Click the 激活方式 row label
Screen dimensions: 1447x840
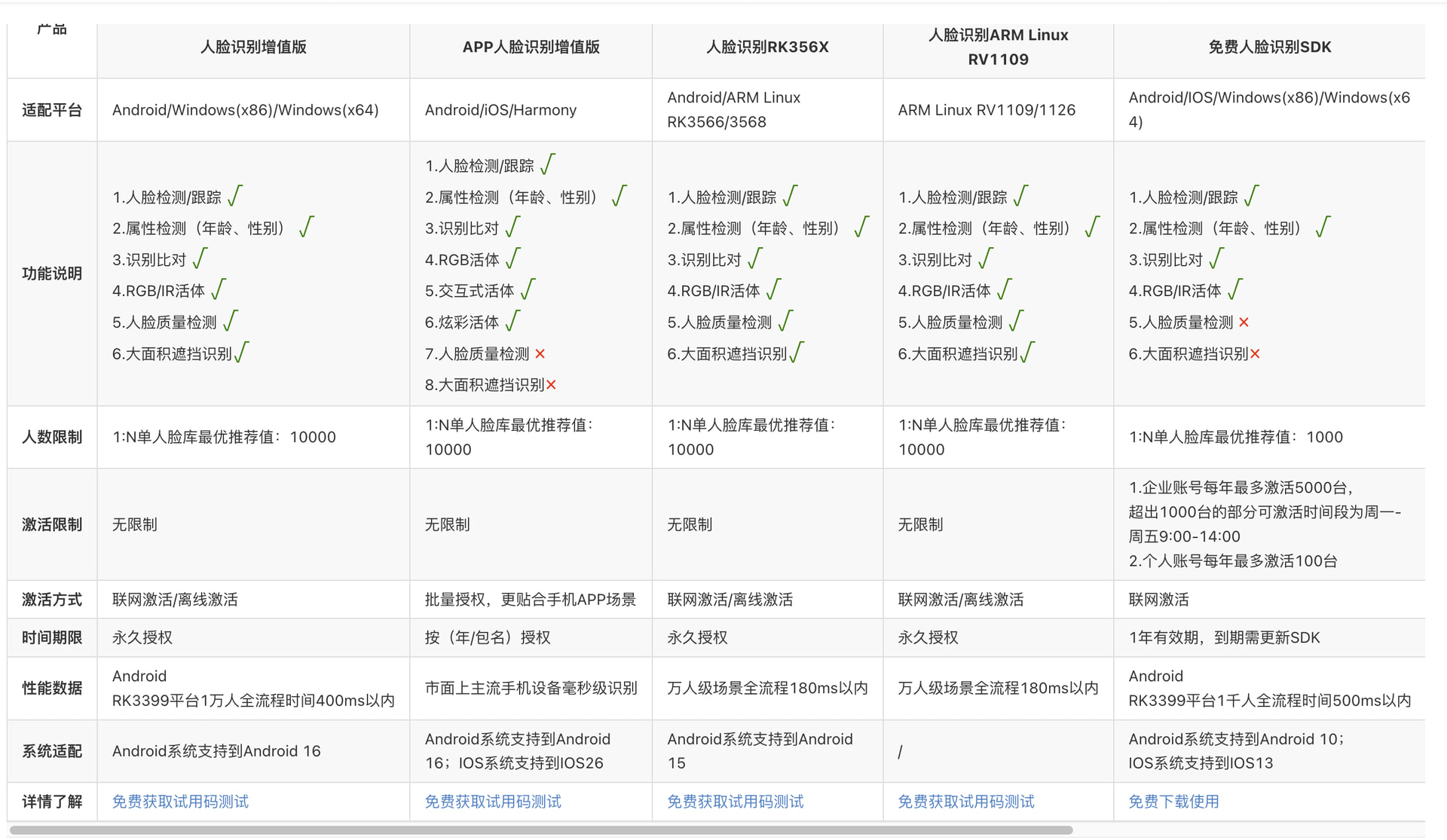point(52,600)
